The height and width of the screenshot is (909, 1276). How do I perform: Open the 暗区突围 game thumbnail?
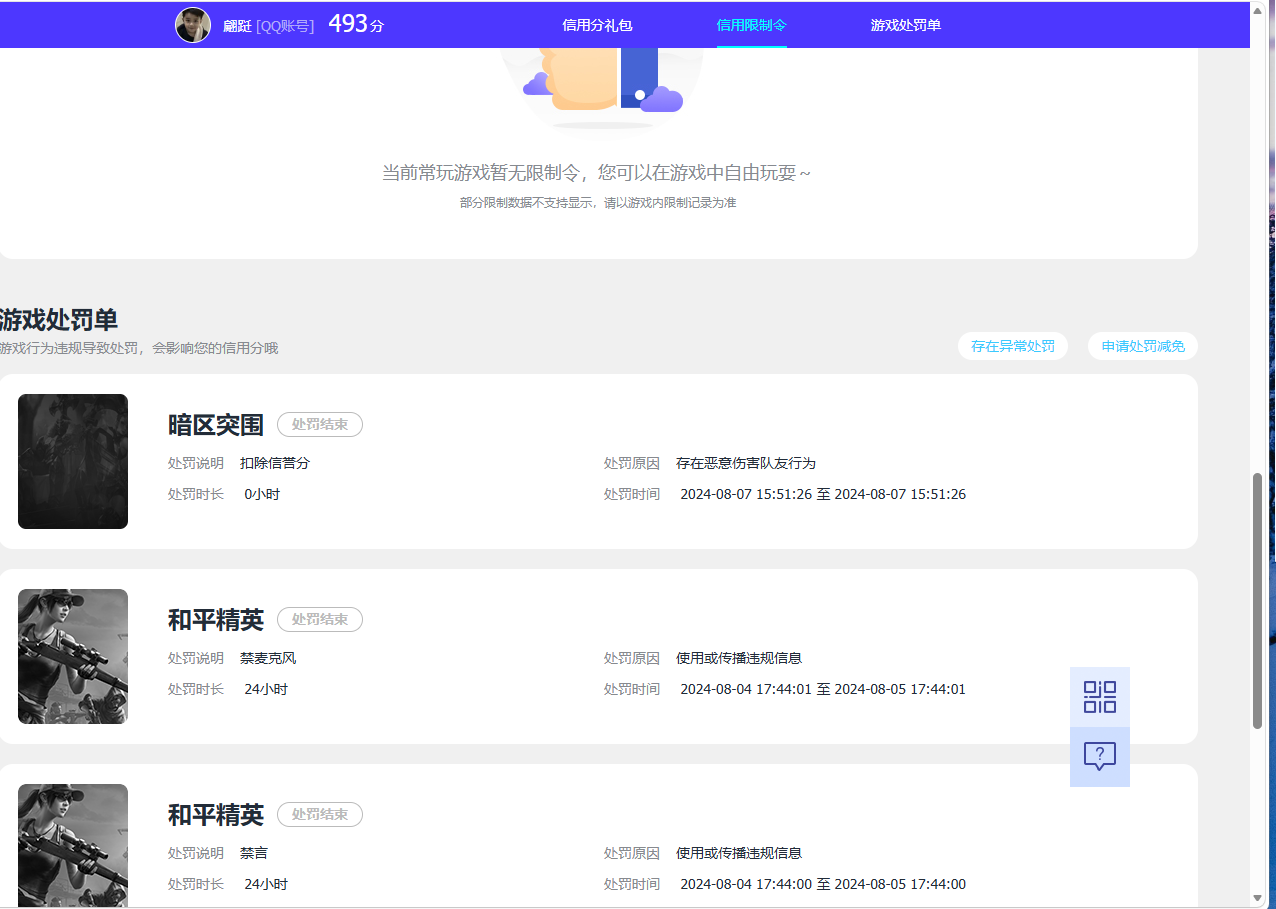point(73,461)
